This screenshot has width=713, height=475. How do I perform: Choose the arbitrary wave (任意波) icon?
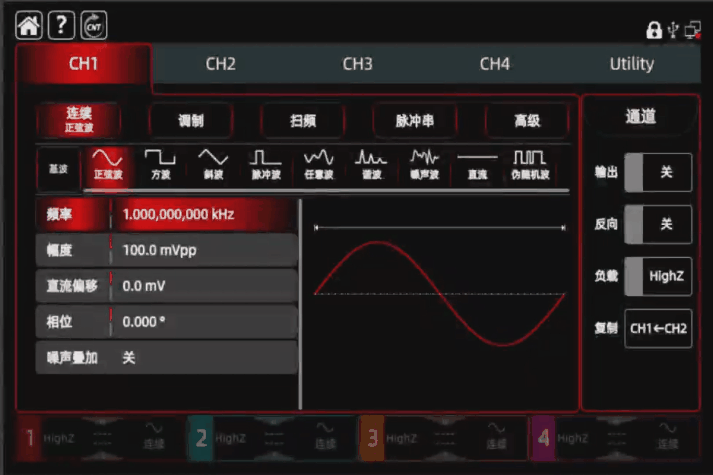pyautogui.click(x=318, y=164)
